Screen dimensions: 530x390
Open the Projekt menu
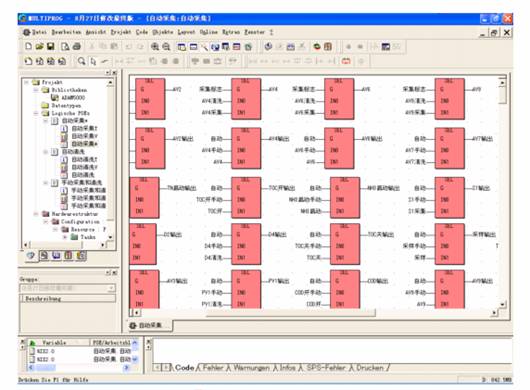coord(121,32)
